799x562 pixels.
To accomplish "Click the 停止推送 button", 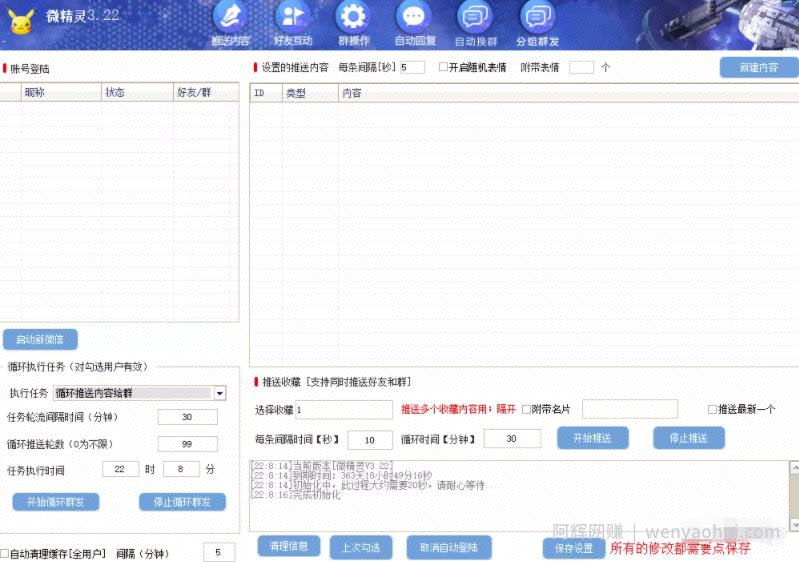I will click(x=688, y=438).
